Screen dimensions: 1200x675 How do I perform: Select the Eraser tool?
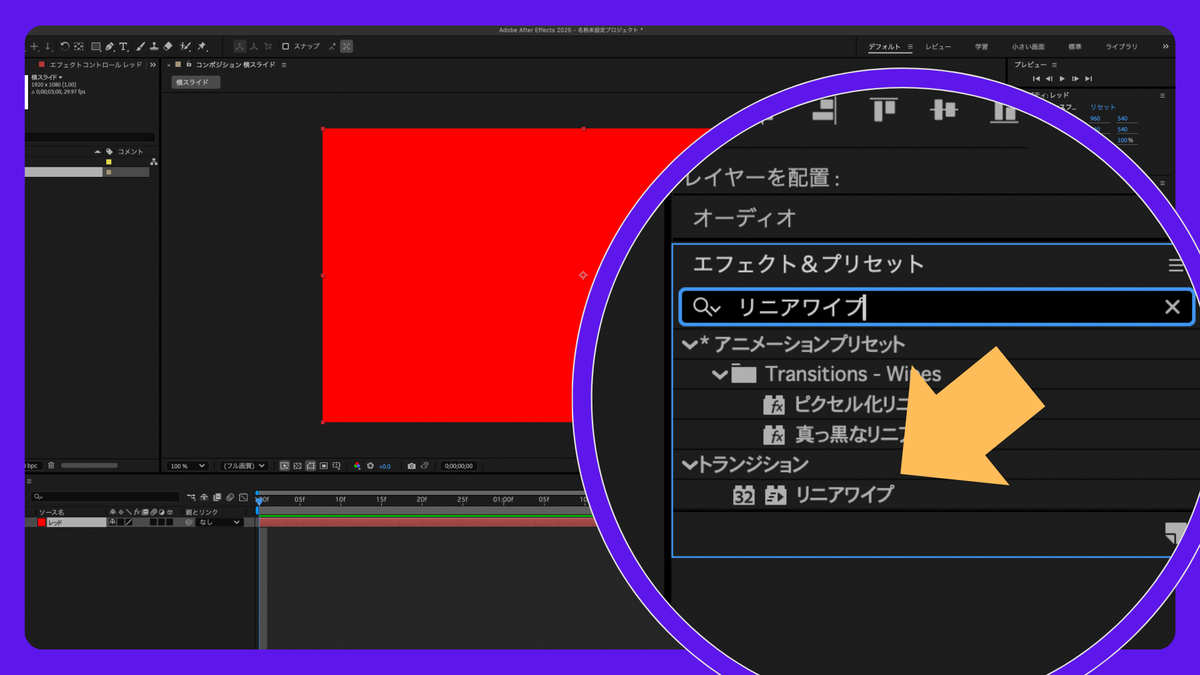(x=168, y=46)
